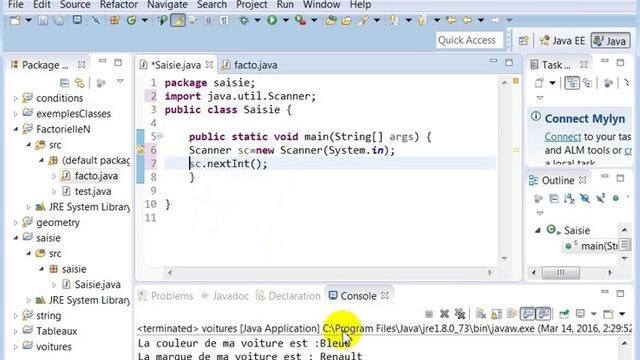Open Saisie.java in Package Explorer
Viewport: 640px width, 360px height.
point(97,285)
